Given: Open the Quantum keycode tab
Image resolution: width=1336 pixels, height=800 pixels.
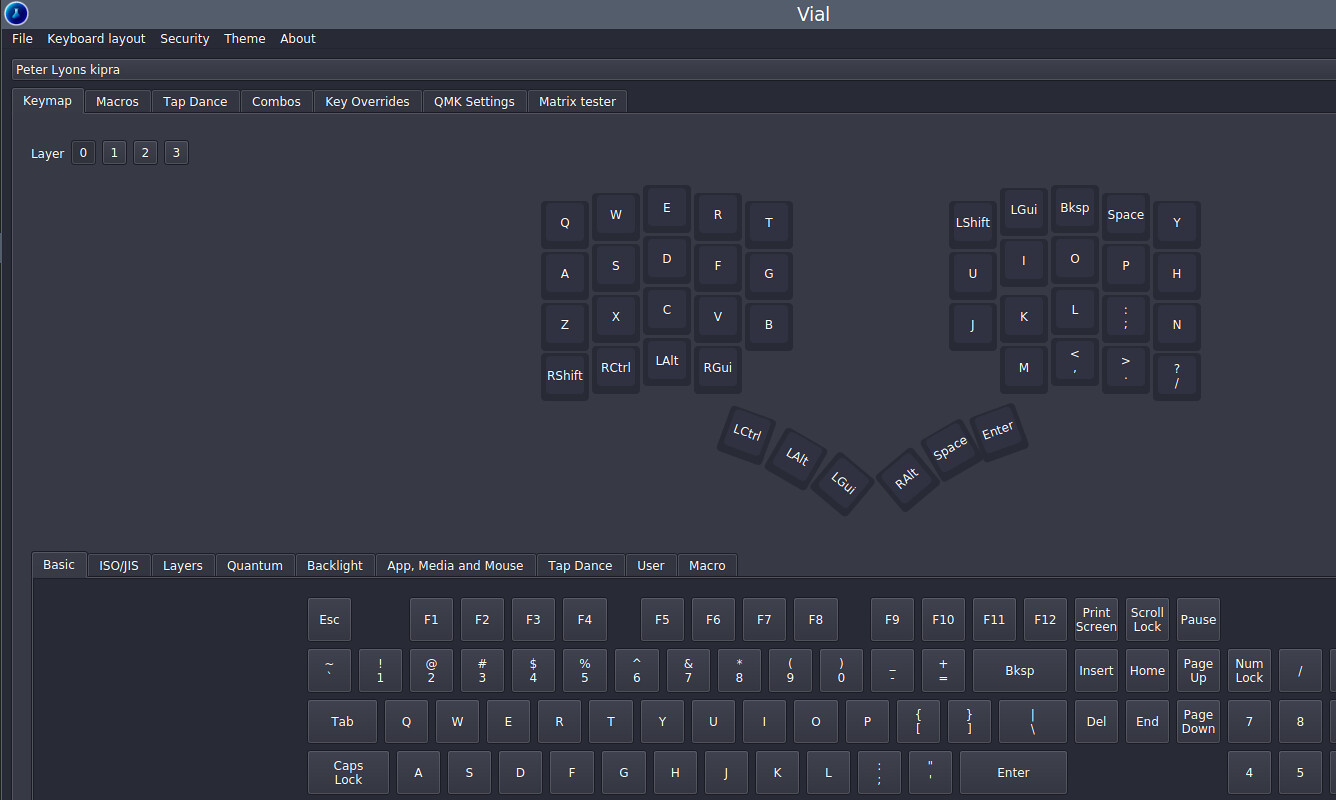Looking at the screenshot, I should pos(254,565).
